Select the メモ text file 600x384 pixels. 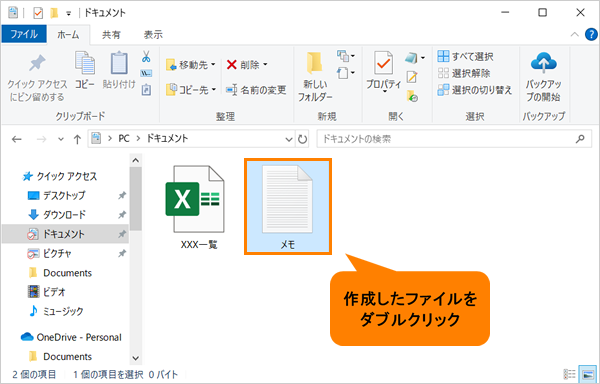[x=288, y=207]
